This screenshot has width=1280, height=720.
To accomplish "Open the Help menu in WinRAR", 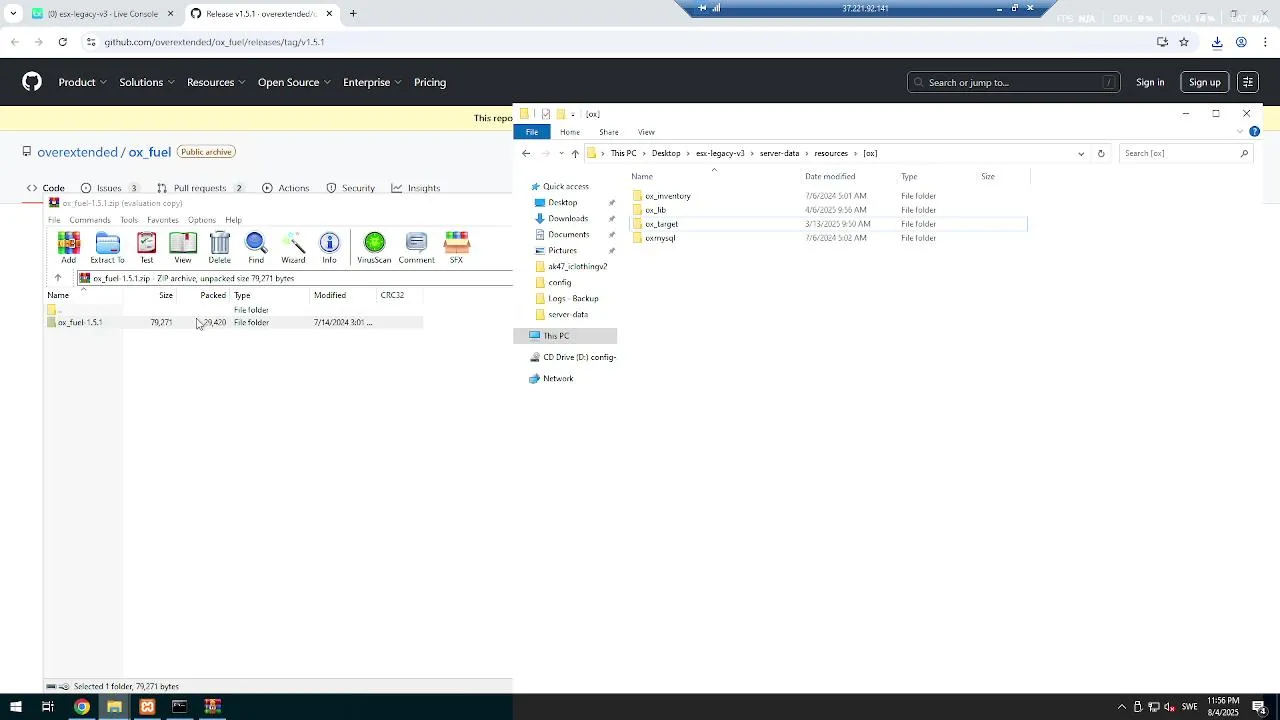I will [x=233, y=220].
